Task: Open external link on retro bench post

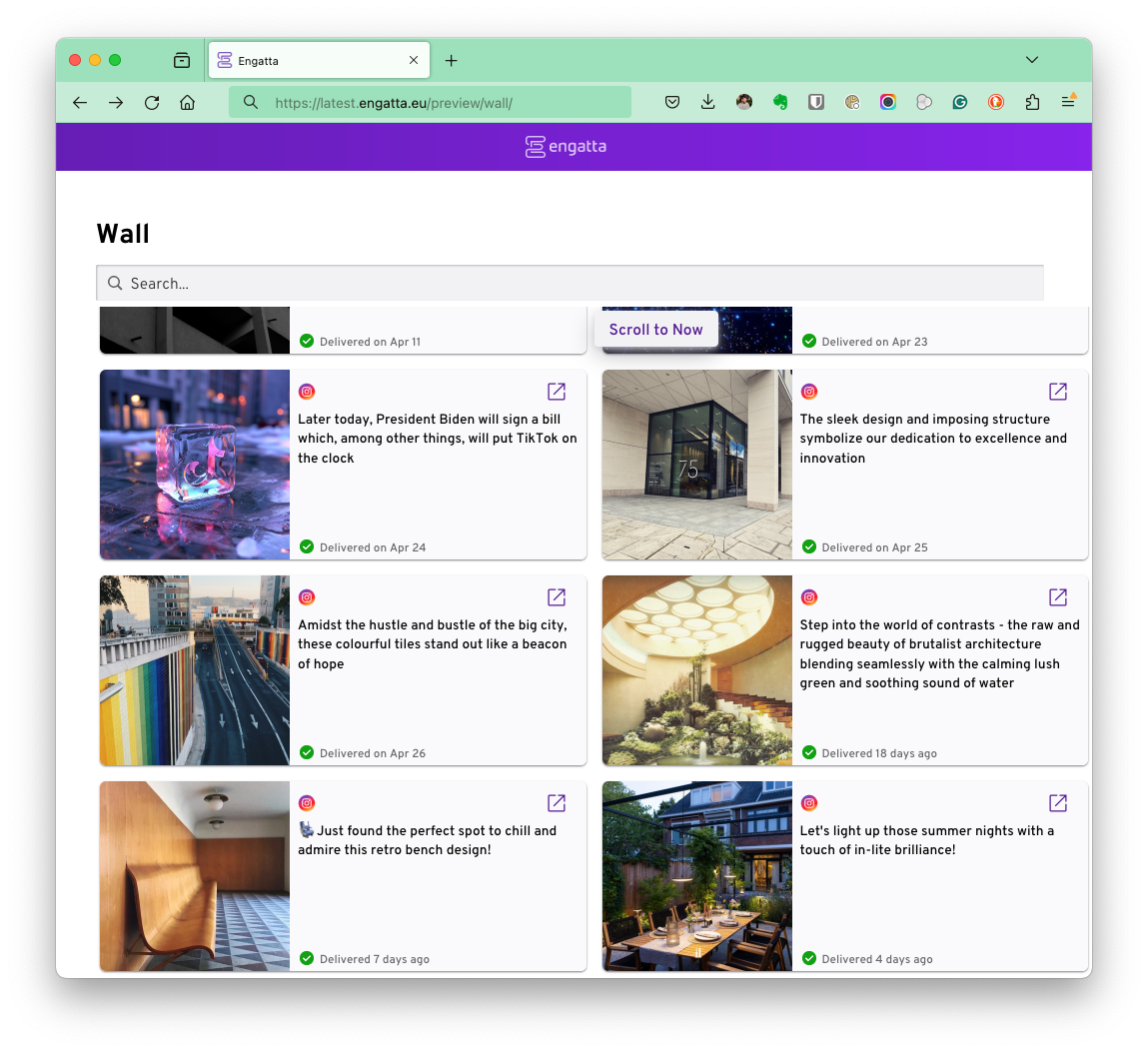Action: pos(557,803)
